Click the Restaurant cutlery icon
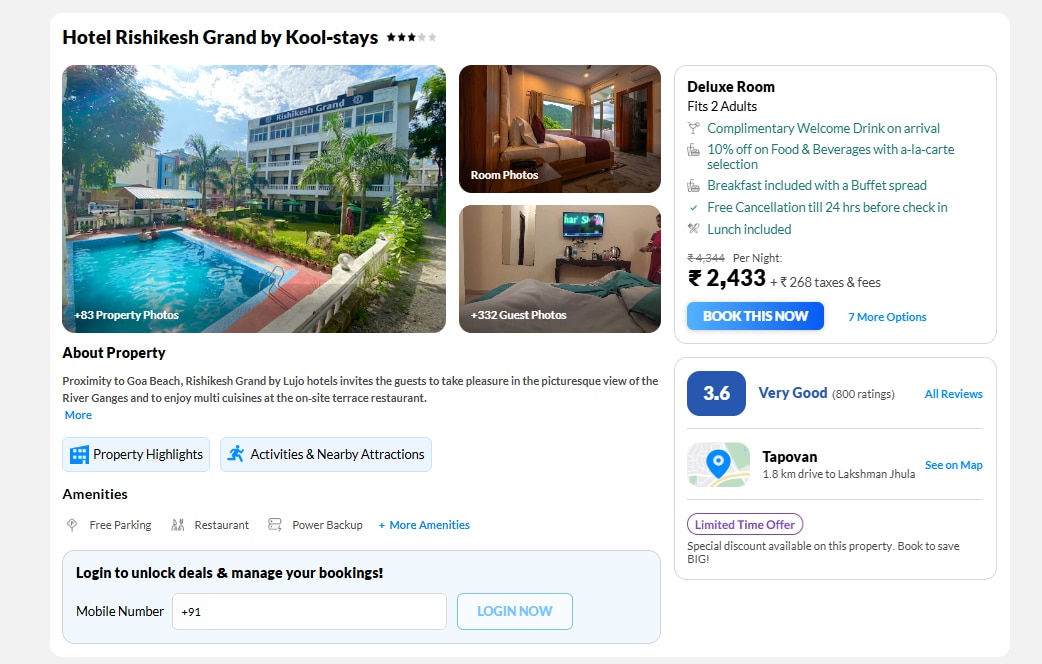This screenshot has height=664, width=1042. (x=177, y=525)
